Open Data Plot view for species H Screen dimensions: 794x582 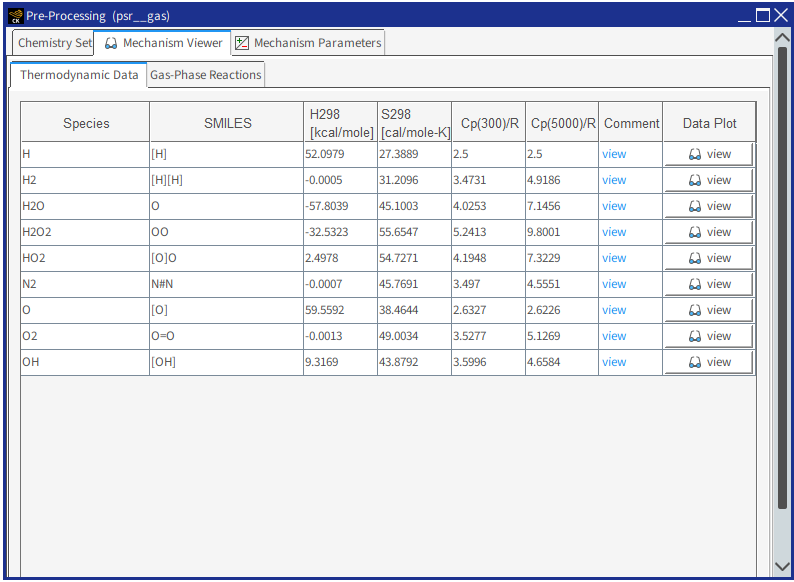click(x=709, y=154)
